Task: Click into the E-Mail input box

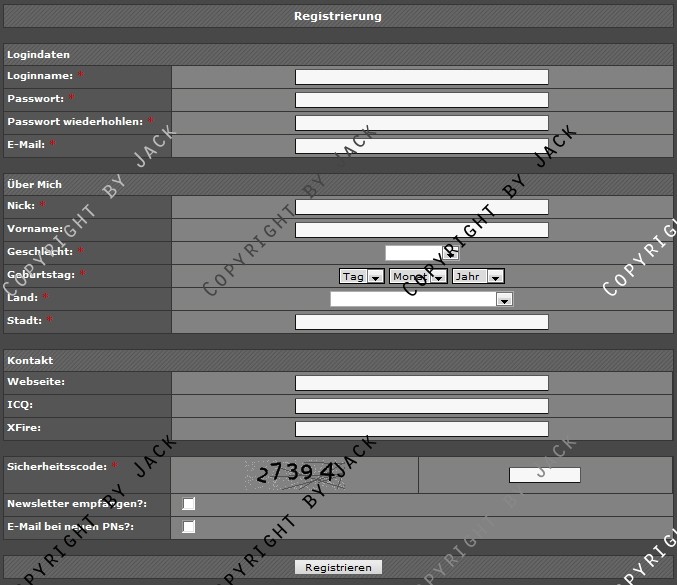Action: (x=421, y=146)
